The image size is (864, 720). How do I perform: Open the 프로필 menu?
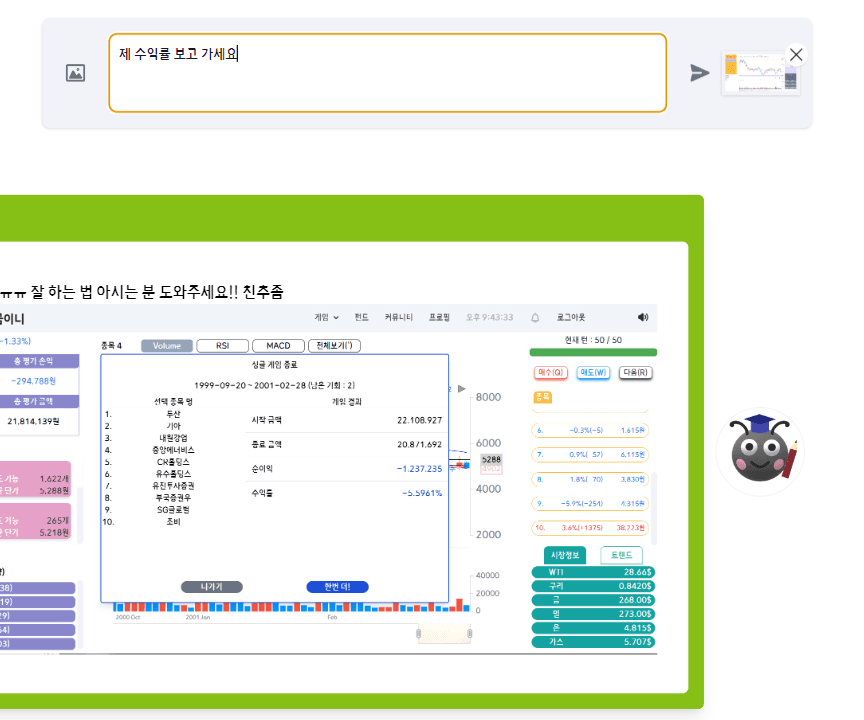439,317
